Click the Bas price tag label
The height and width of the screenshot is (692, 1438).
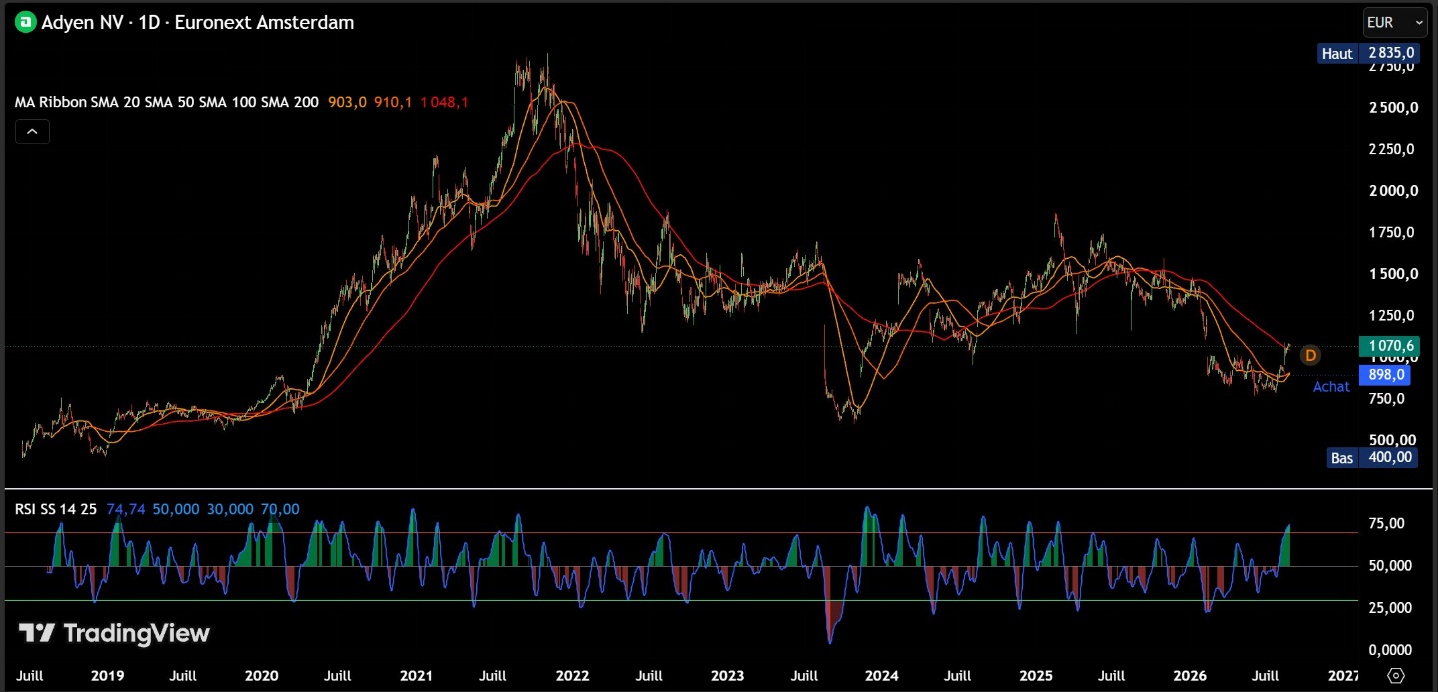1342,458
